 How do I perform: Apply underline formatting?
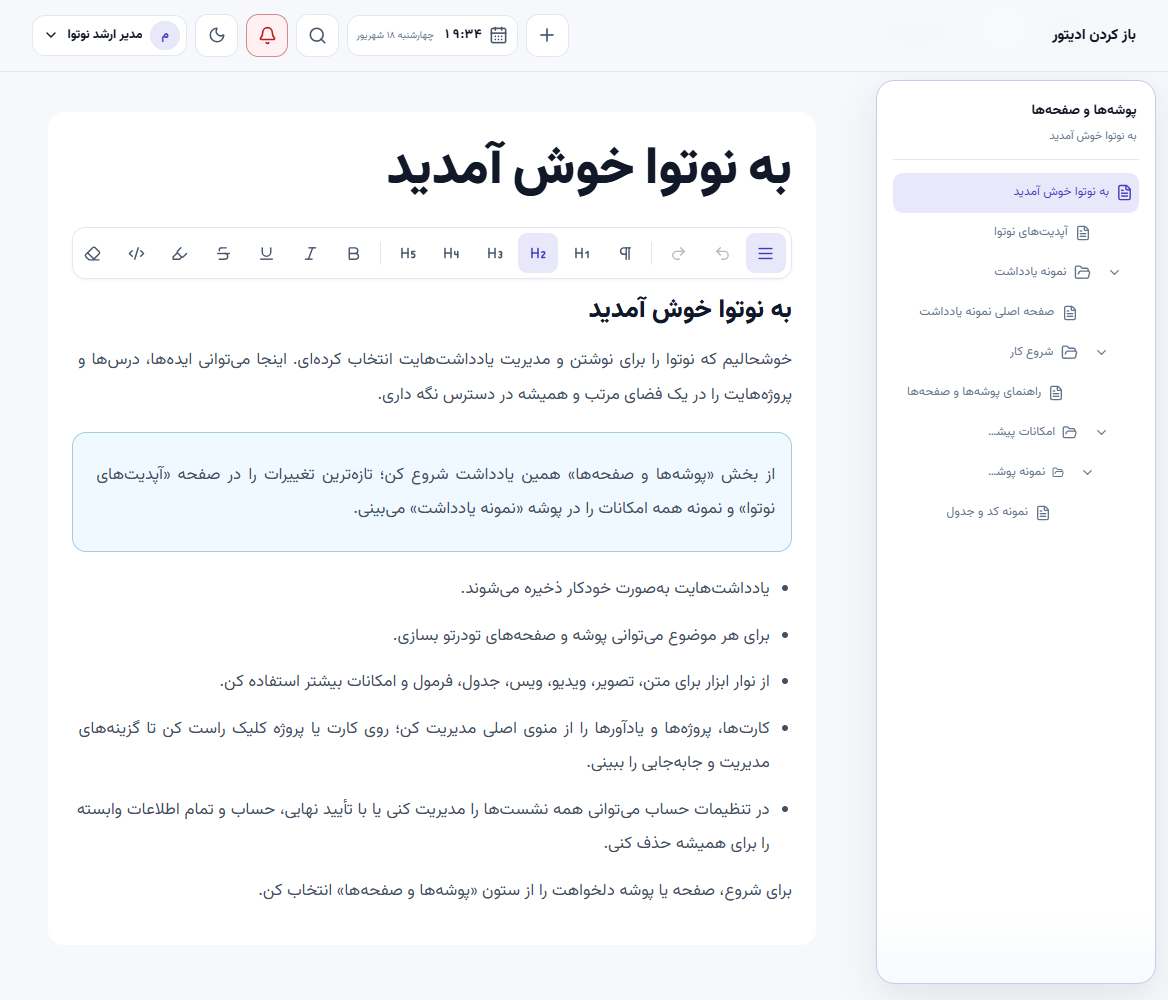click(x=267, y=253)
